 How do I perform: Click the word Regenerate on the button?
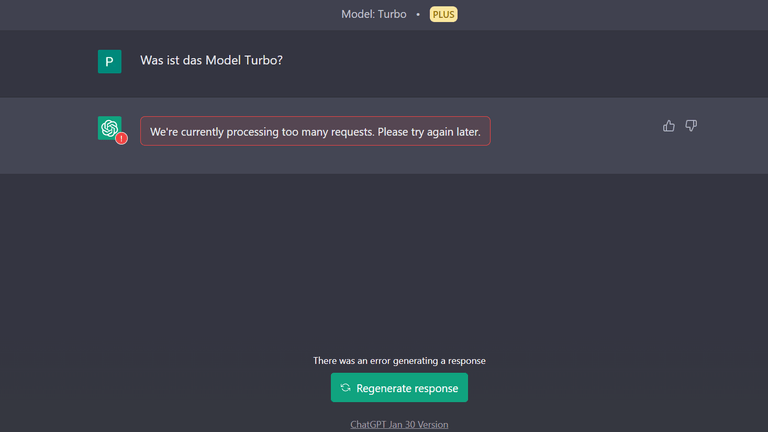click(x=382, y=388)
